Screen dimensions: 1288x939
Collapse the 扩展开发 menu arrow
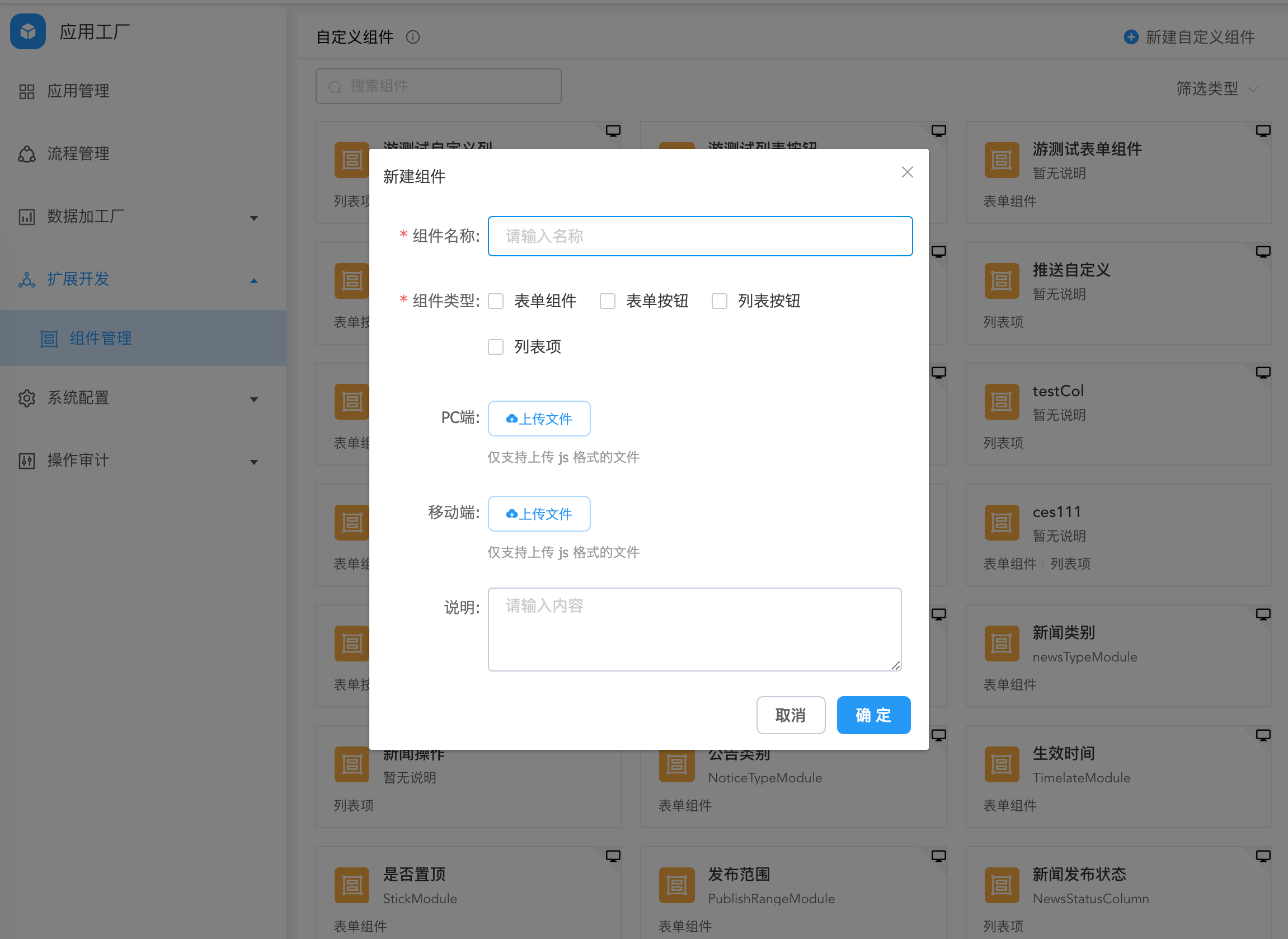tap(254, 280)
